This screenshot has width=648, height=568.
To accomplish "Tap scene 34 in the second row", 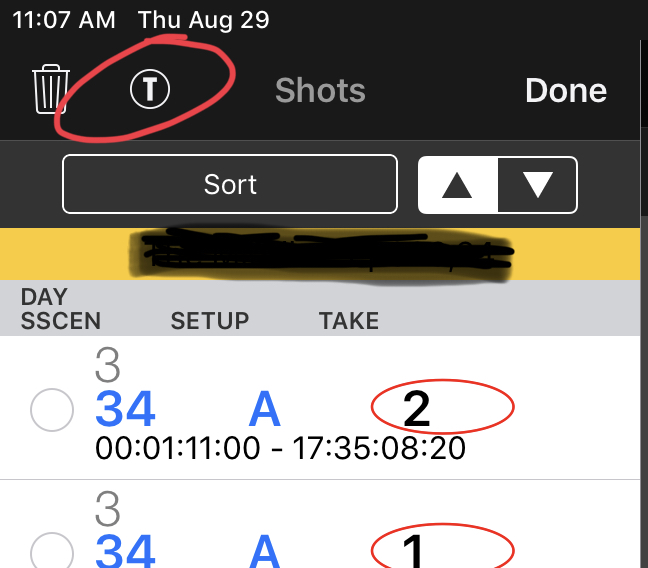I will 126,551.
